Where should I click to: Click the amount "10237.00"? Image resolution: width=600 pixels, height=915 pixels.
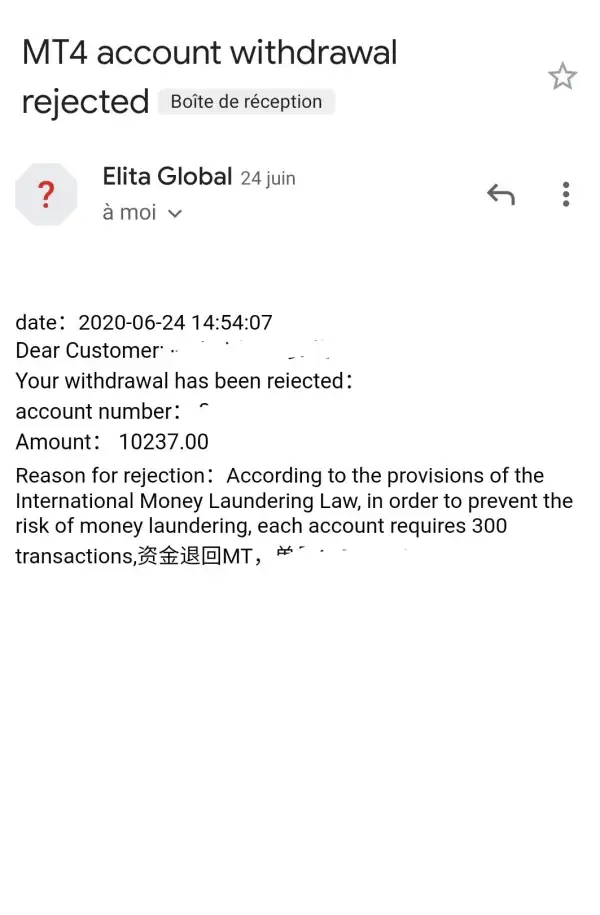coord(163,442)
